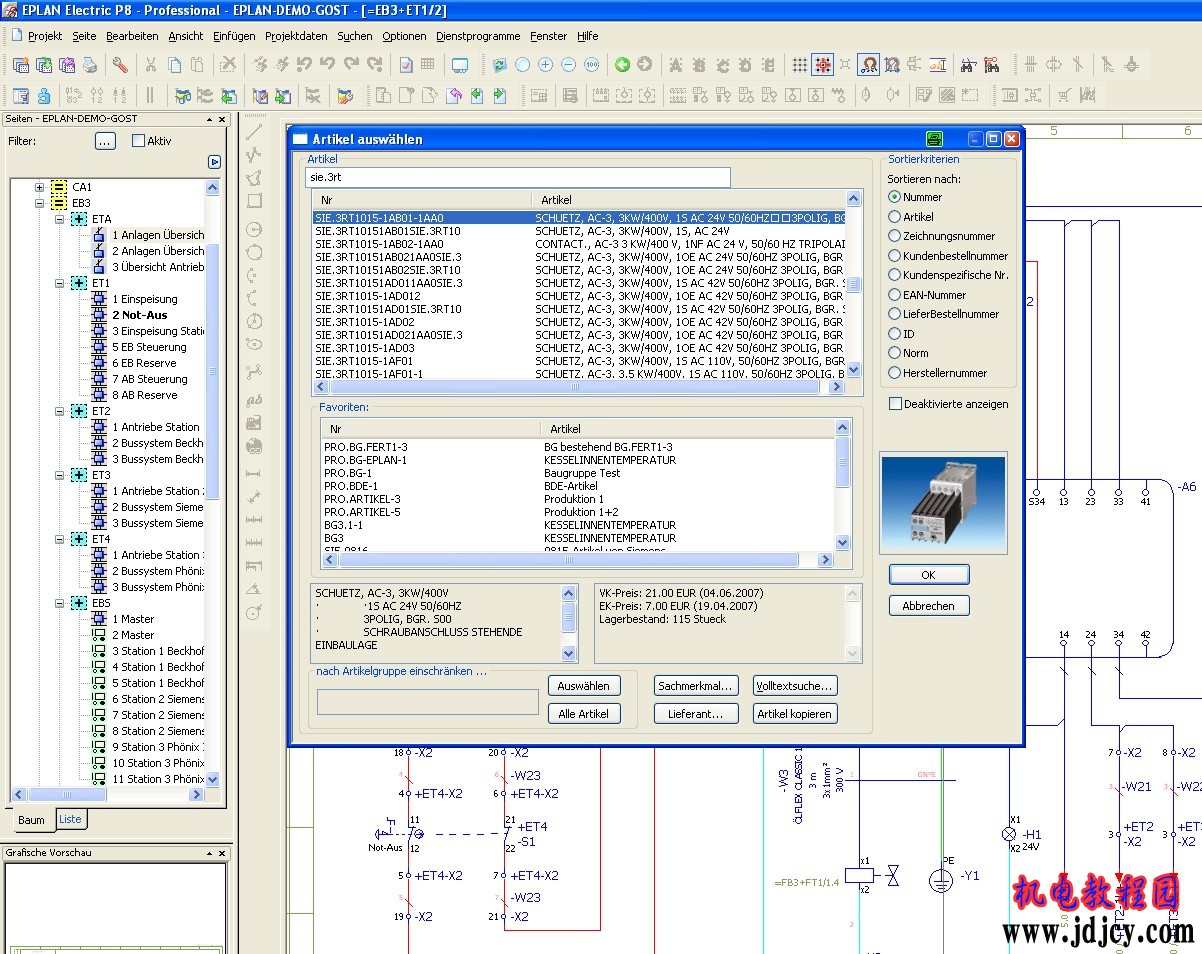
Task: Collapse the ET4 tree node
Action: coord(60,539)
